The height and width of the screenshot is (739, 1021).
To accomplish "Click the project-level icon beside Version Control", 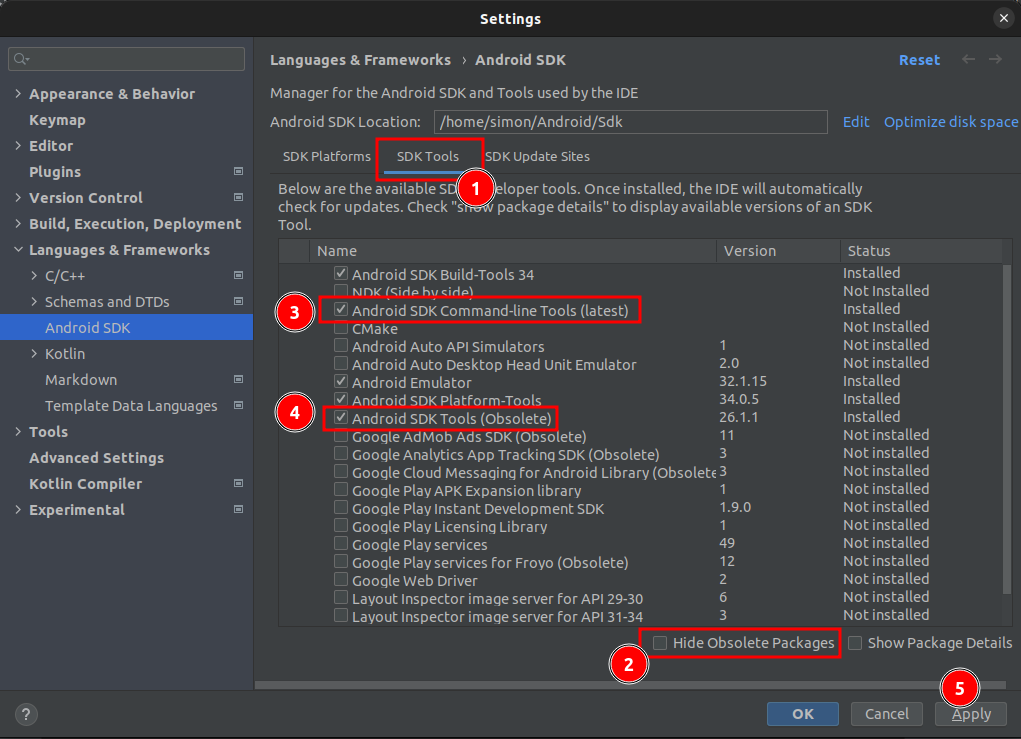I will point(238,198).
